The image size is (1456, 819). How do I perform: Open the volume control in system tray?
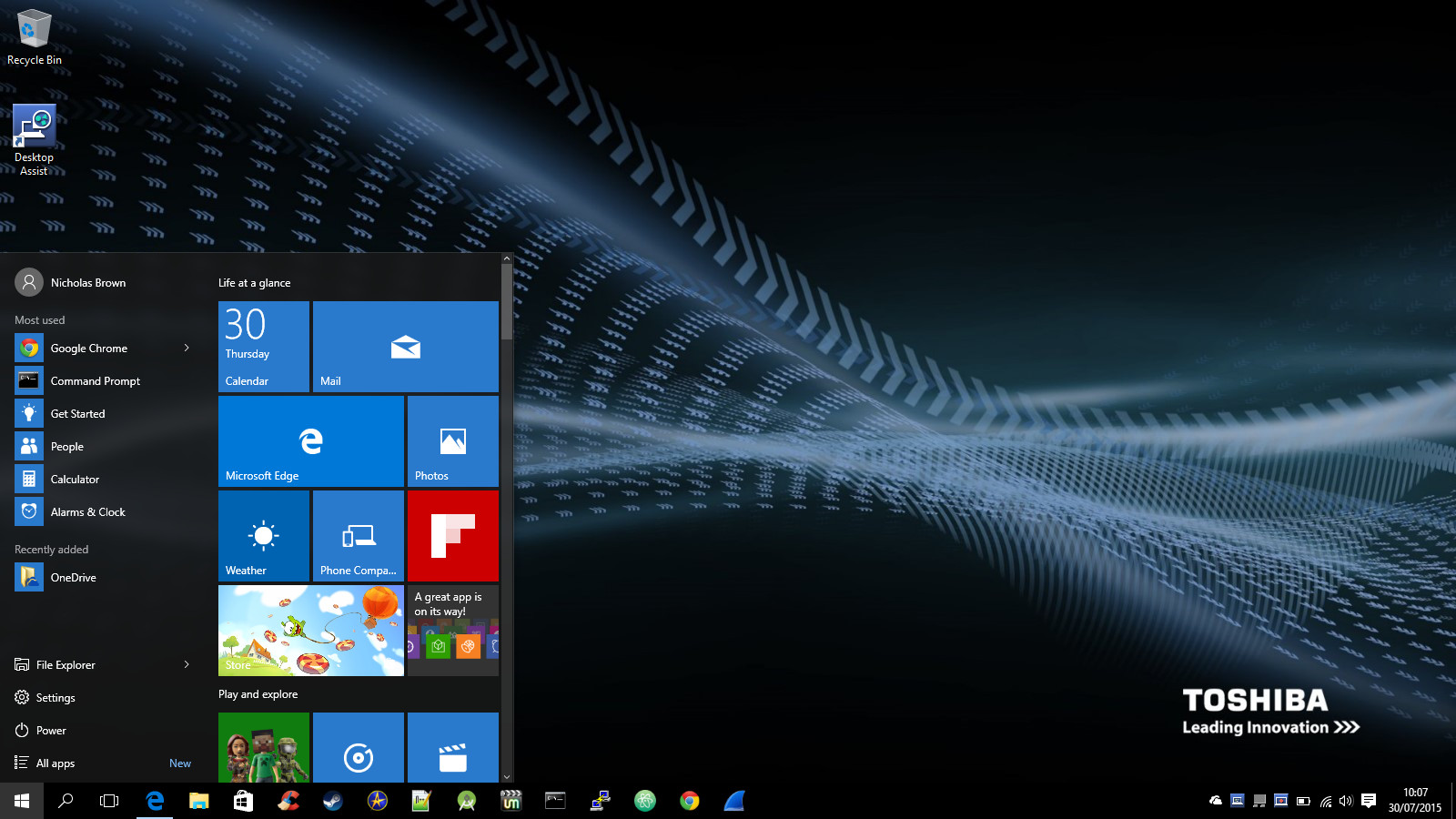point(1346,801)
